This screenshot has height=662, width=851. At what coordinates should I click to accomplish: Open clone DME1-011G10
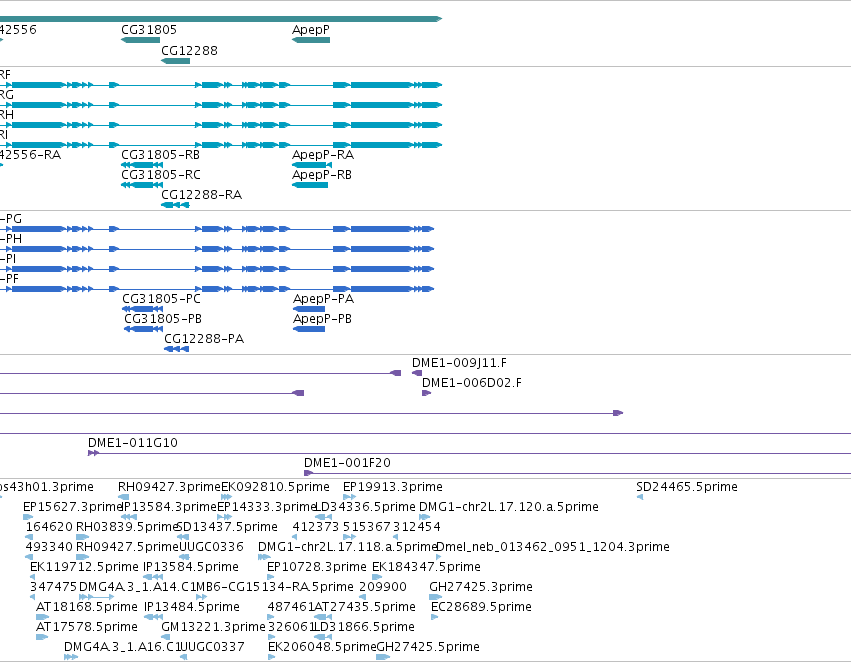point(132,443)
